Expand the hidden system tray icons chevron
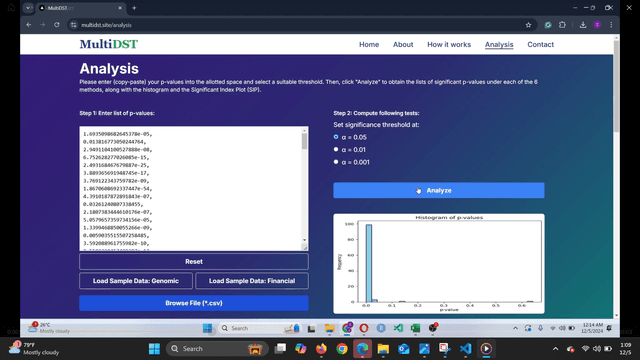The width and height of the screenshot is (640, 360). tap(556, 349)
